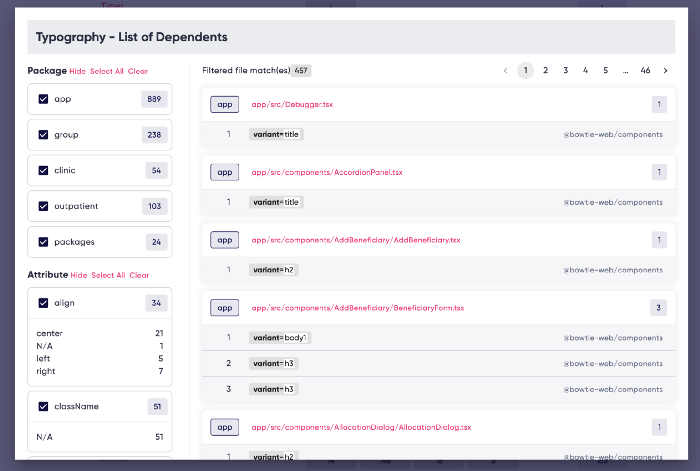Open AllocationDialog.tsx file link
700x471 pixels.
(361, 427)
